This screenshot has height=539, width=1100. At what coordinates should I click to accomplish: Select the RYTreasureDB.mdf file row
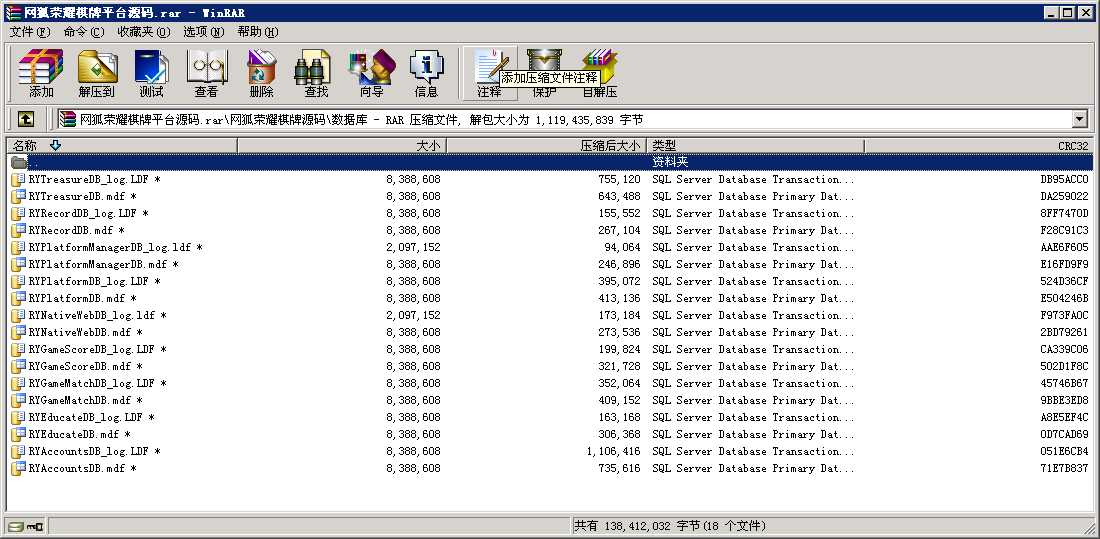point(549,197)
